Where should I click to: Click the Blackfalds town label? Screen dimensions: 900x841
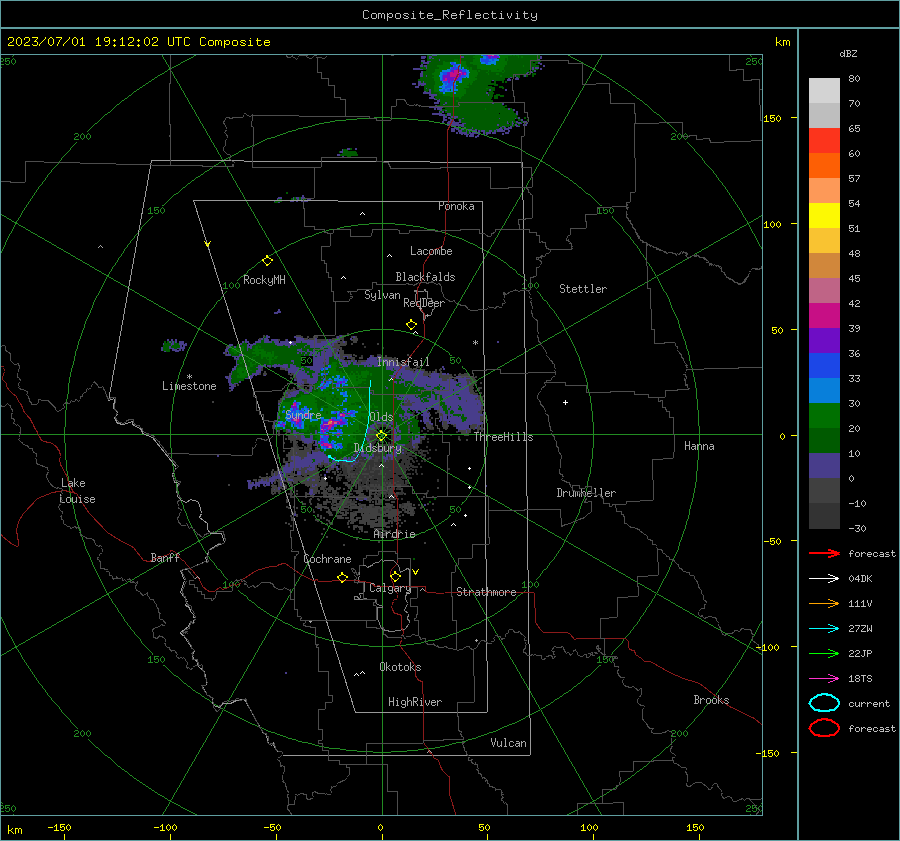425,277
